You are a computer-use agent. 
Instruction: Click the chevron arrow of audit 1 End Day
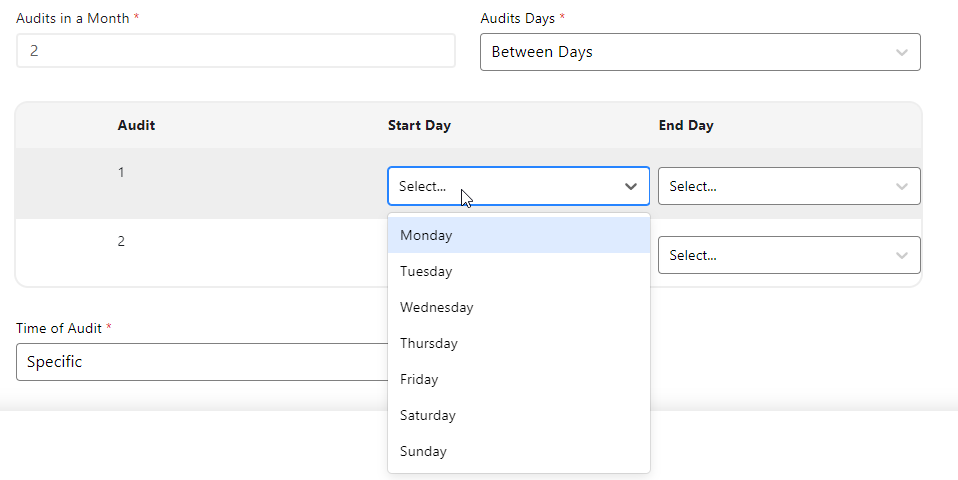902,186
